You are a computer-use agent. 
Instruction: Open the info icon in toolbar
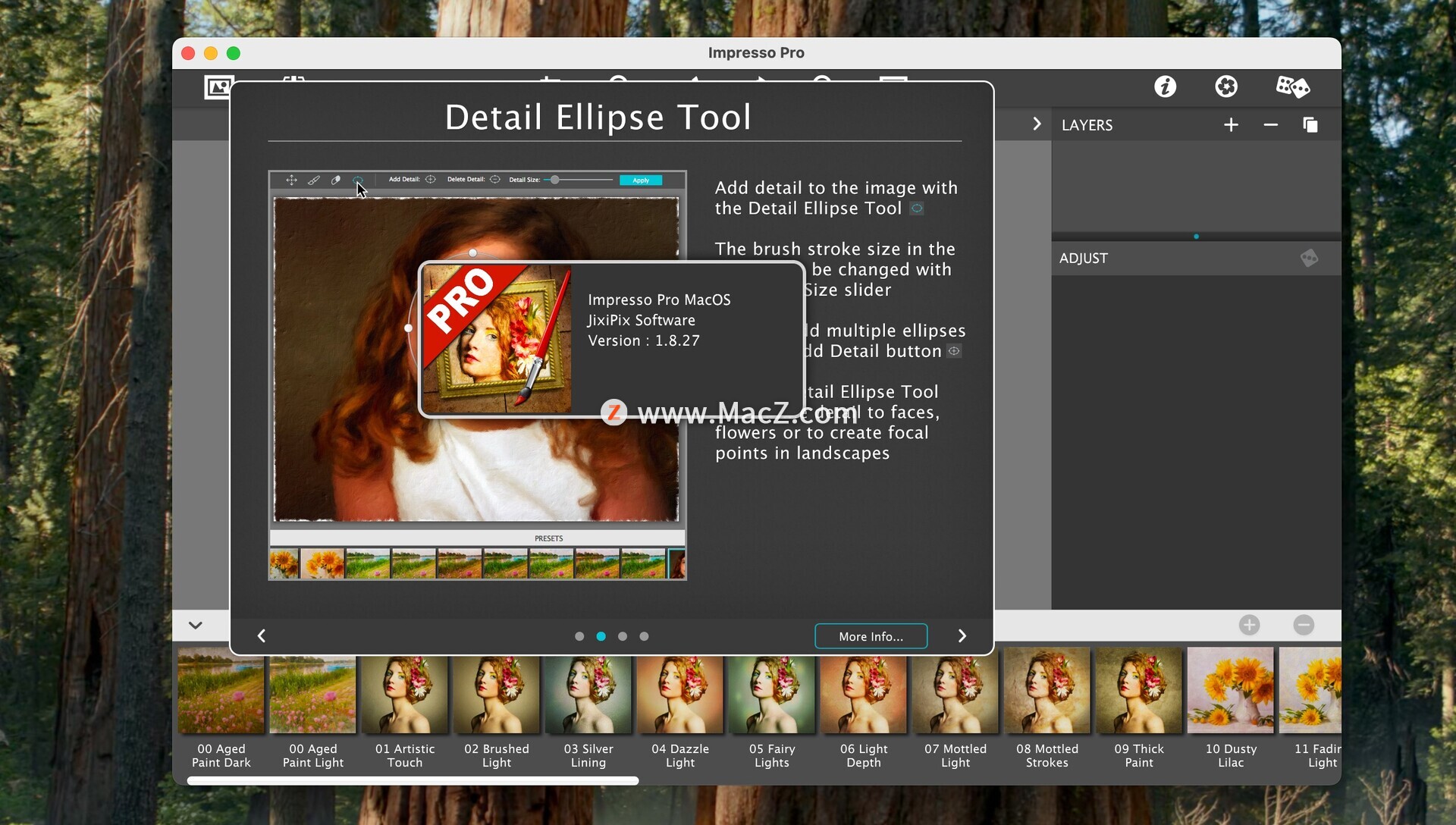click(1165, 86)
